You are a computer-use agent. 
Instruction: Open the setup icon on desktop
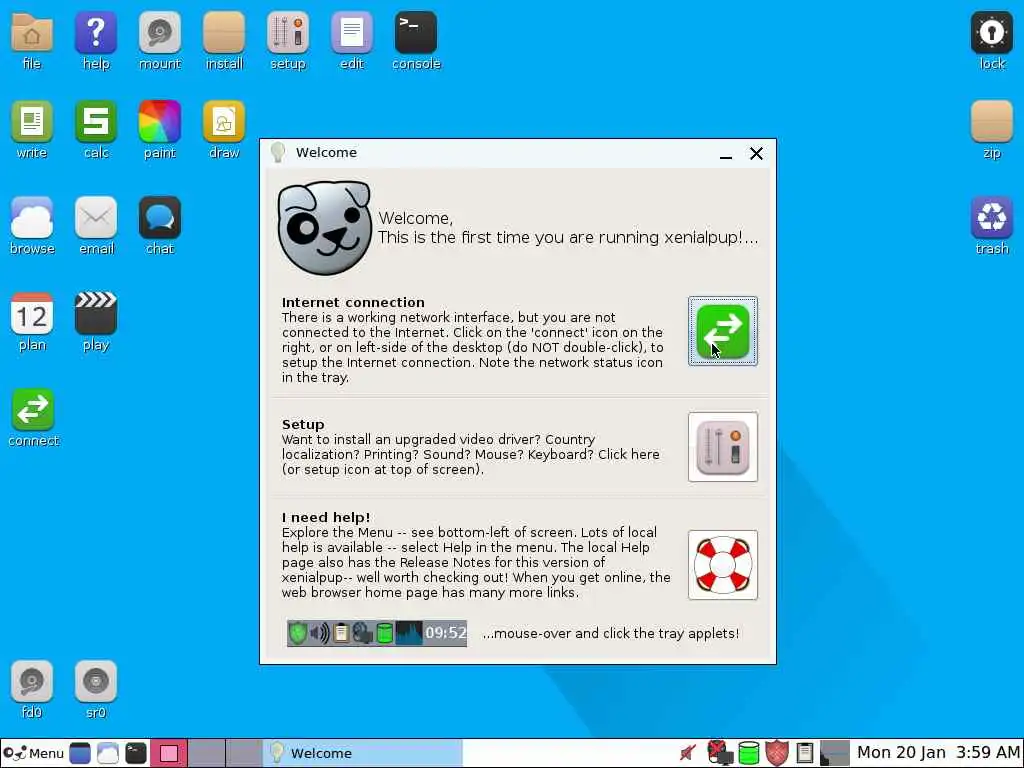pyautogui.click(x=288, y=33)
